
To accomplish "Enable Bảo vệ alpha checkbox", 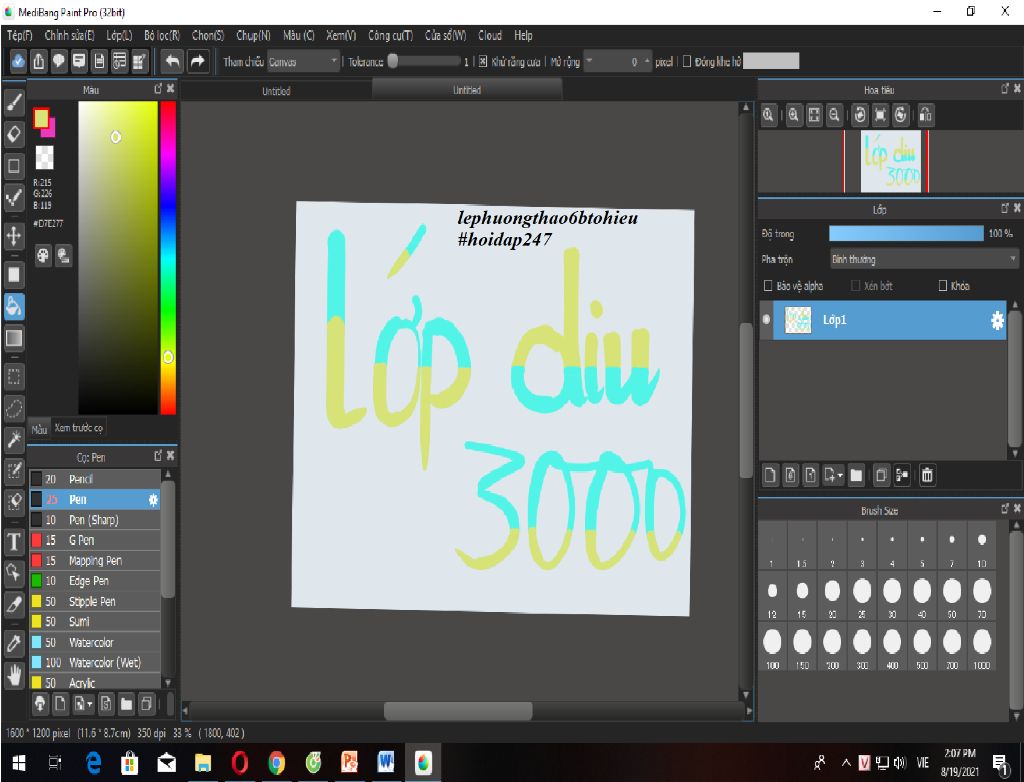I will pos(768,285).
